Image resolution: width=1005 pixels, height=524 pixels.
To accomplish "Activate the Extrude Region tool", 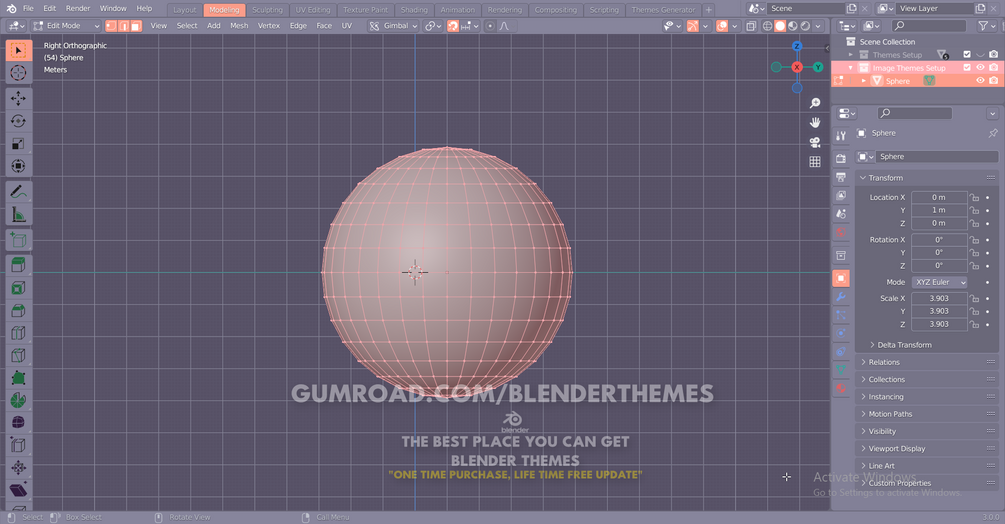I will coord(19,265).
